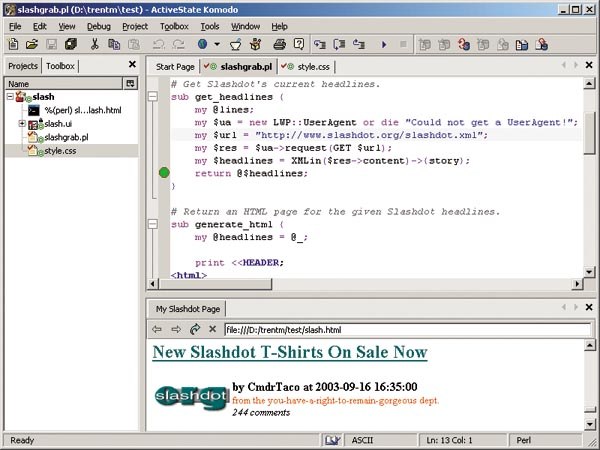
Task: Open help with question mark icon
Action: click(x=299, y=44)
